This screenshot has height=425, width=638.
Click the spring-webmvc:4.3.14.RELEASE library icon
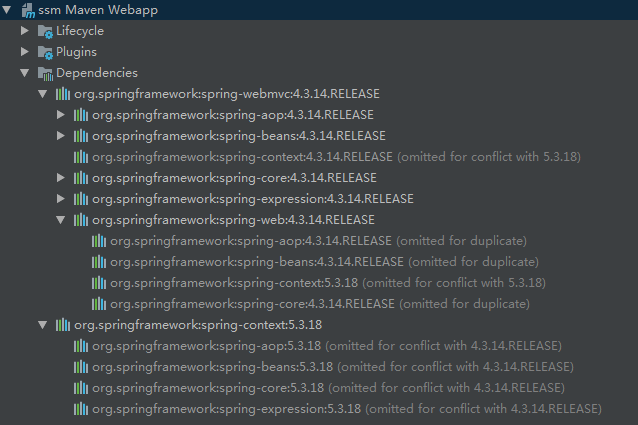click(63, 94)
